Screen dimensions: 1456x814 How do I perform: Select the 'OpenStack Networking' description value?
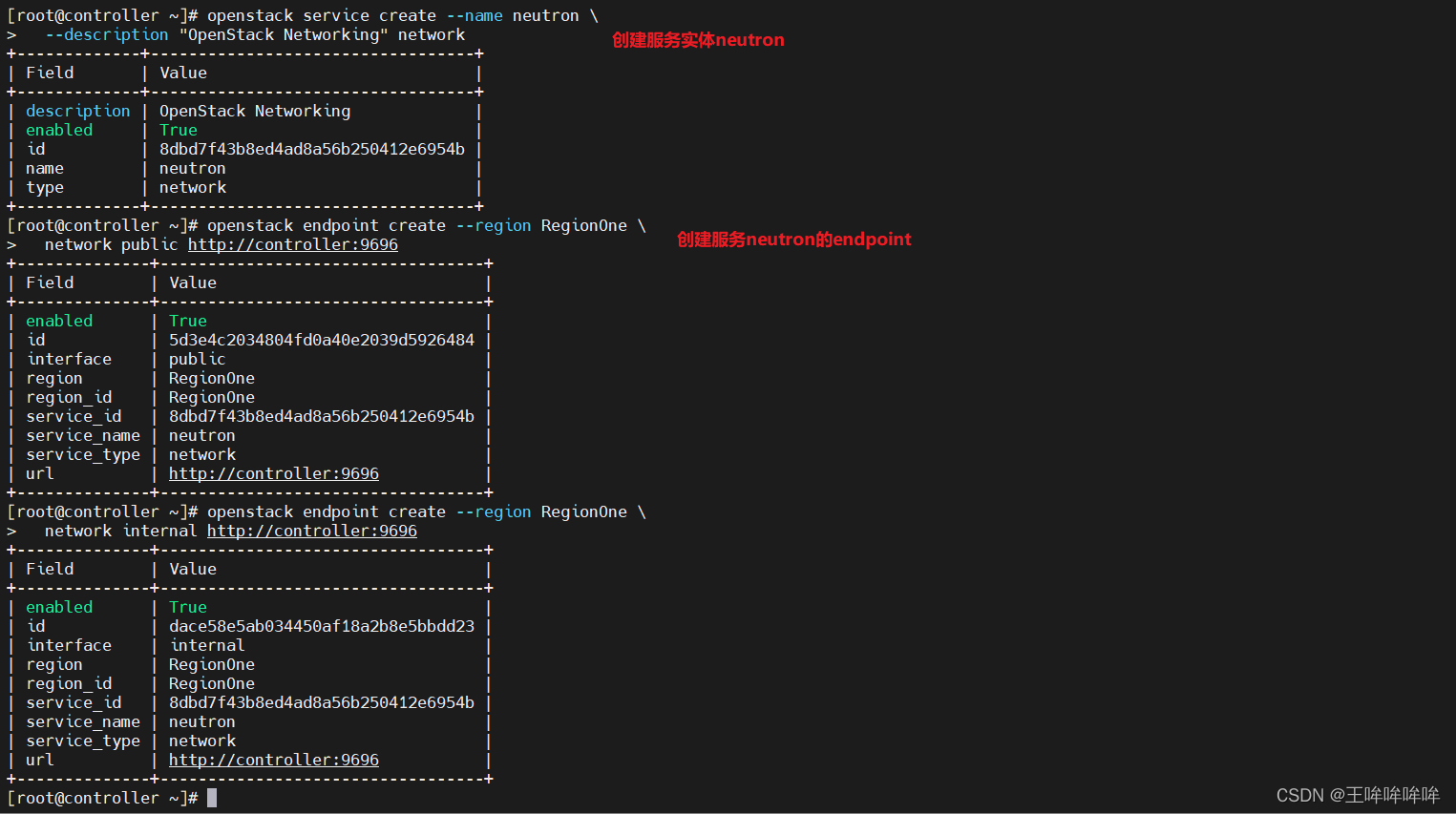point(255,111)
